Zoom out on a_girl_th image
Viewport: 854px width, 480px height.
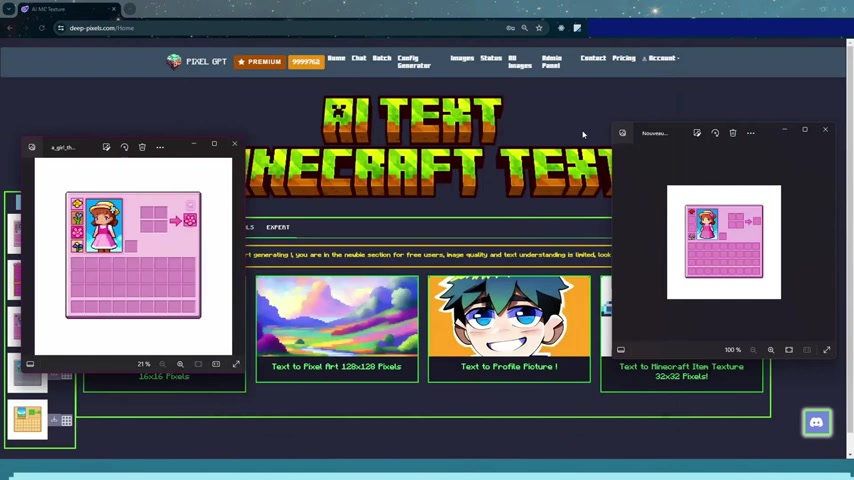pyautogui.click(x=162, y=364)
